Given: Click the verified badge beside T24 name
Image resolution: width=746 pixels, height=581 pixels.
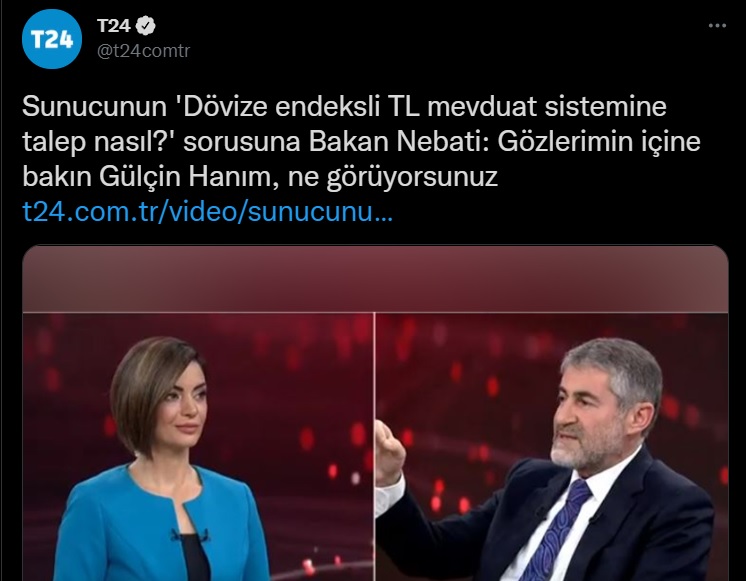Looking at the screenshot, I should coord(146,26).
